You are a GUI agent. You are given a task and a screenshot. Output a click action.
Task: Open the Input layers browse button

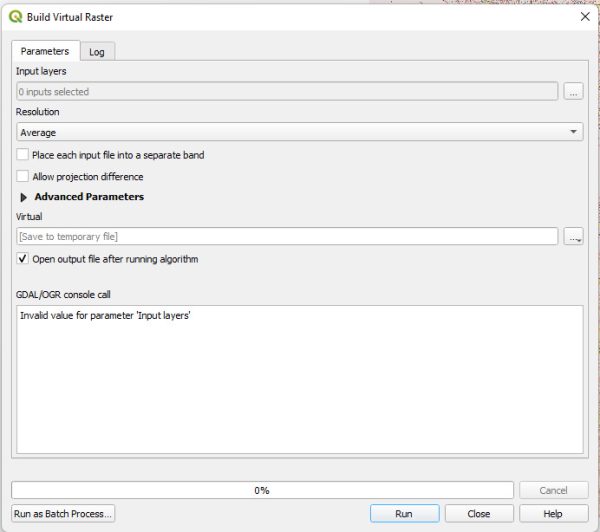(x=573, y=92)
